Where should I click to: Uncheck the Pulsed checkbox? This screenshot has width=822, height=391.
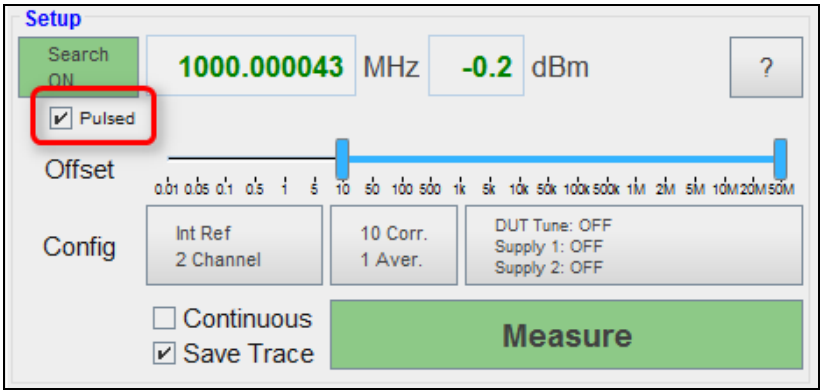[x=61, y=118]
